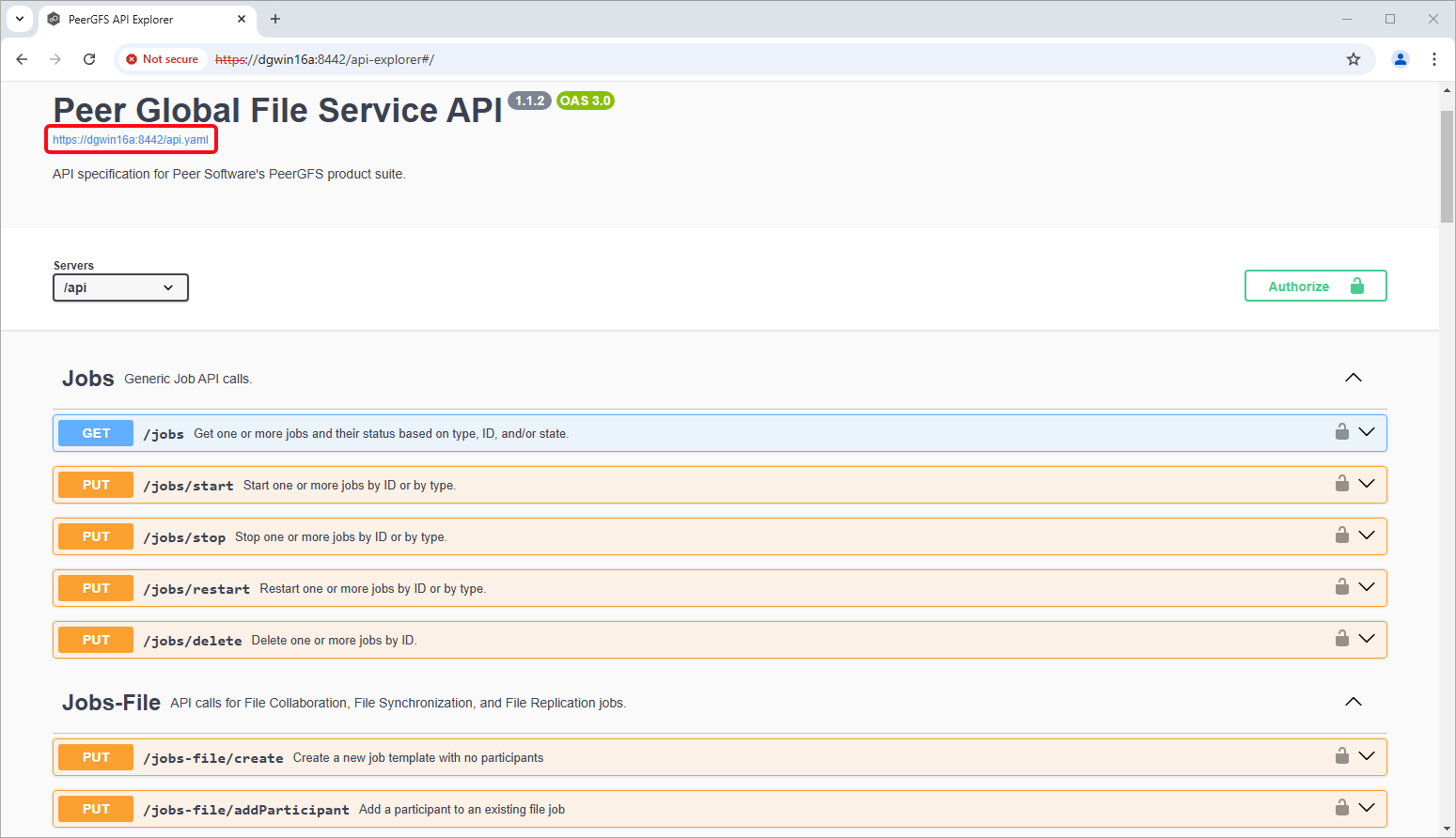This screenshot has height=838, width=1456.
Task: Click the Authorize button
Action: 1314,286
